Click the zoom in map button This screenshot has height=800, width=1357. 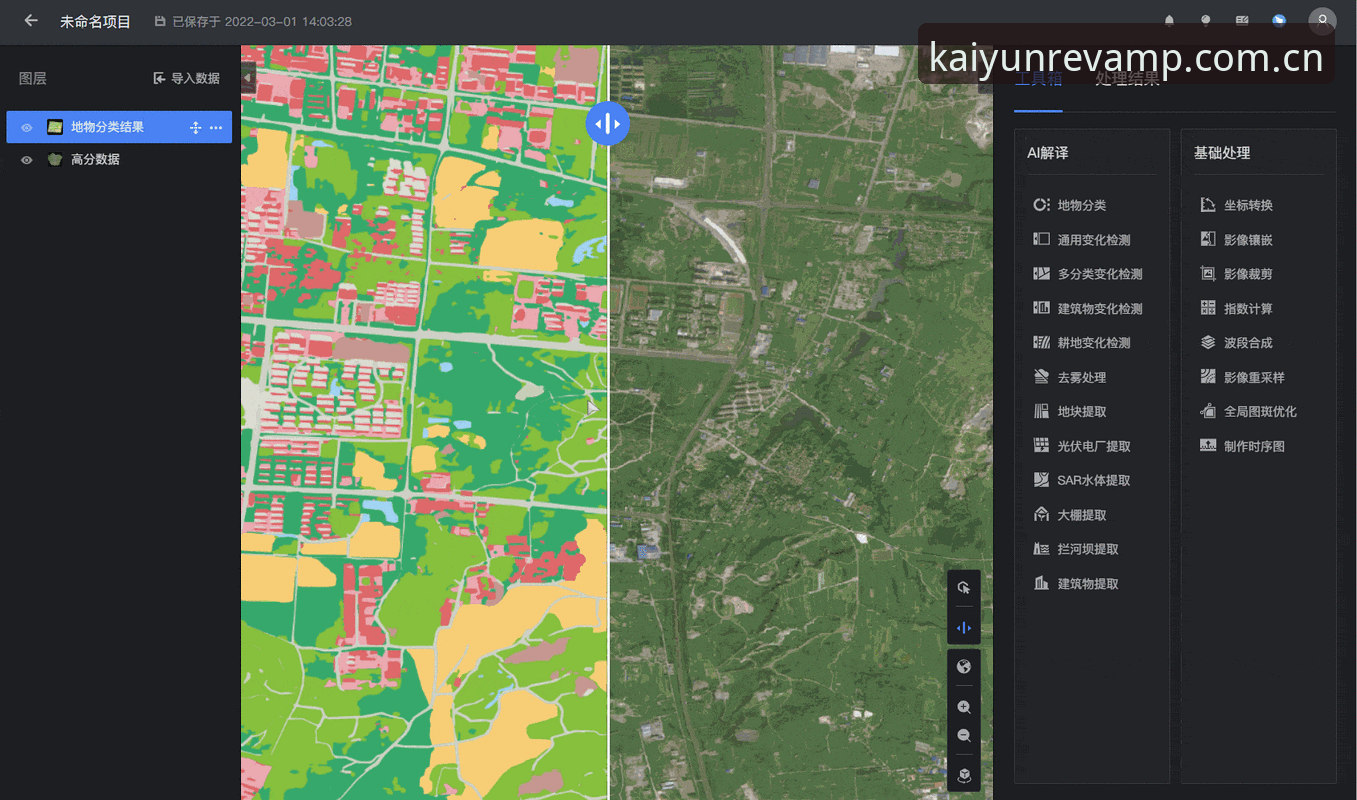[964, 707]
